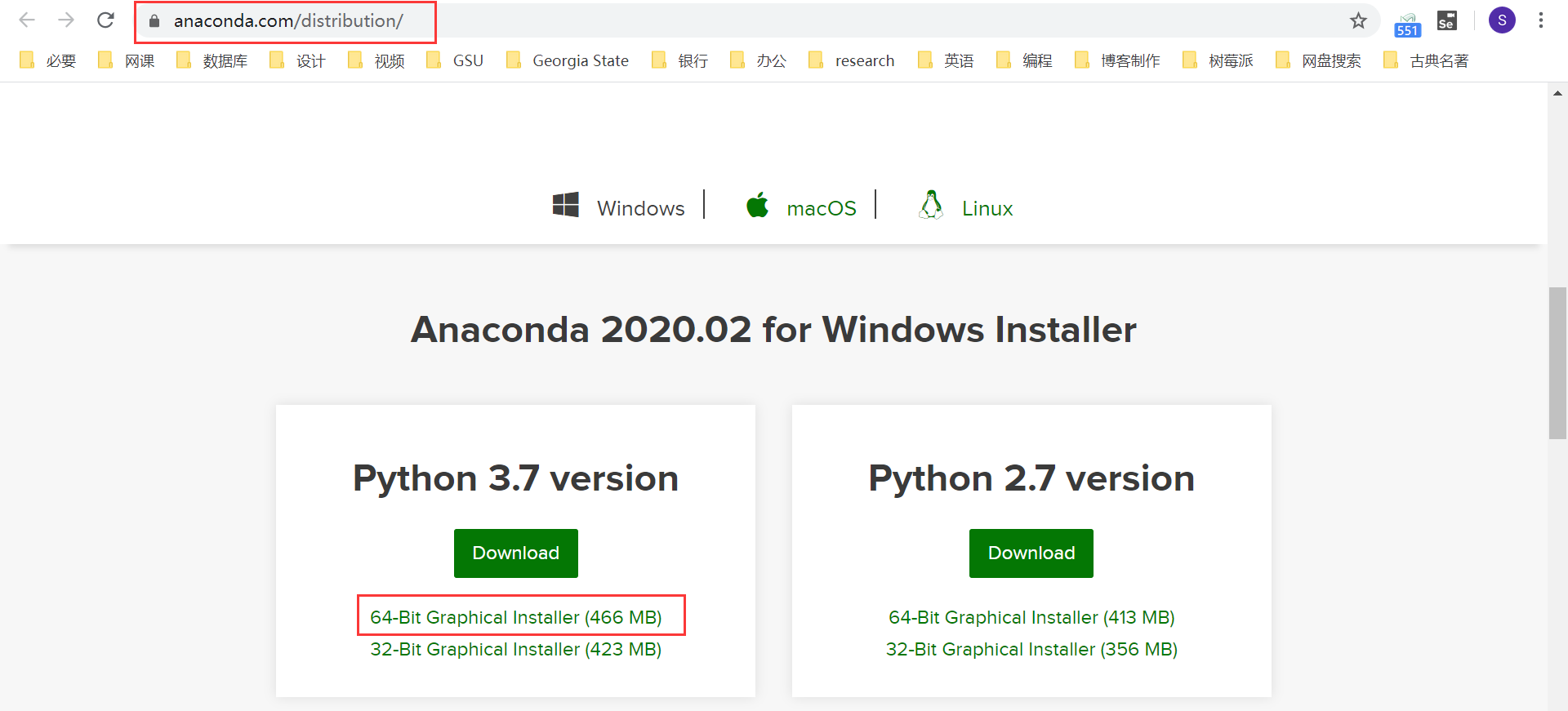View site info via the padlock icon
The width and height of the screenshot is (1568, 711).
point(154,21)
